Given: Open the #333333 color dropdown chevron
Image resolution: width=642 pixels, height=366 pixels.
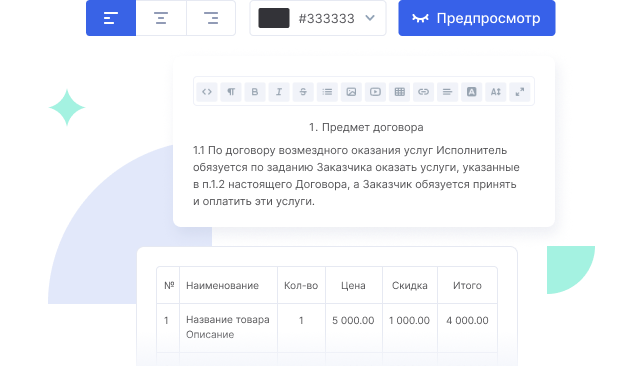Looking at the screenshot, I should click(x=370, y=18).
